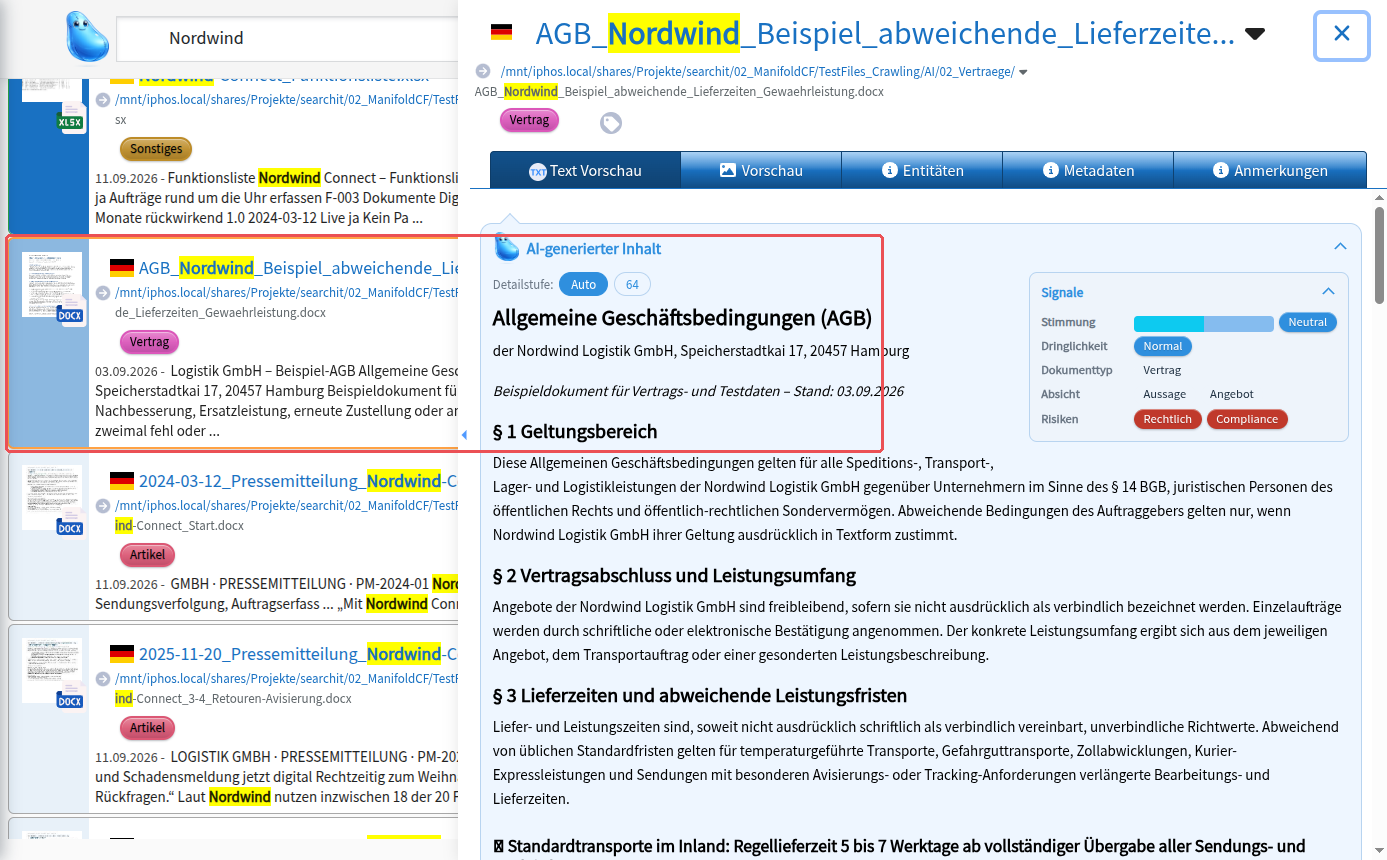Viewport: 1387px width, 860px height.
Task: Click German flag on 2025-11-20 Pressemitteilung result
Action: click(122, 654)
